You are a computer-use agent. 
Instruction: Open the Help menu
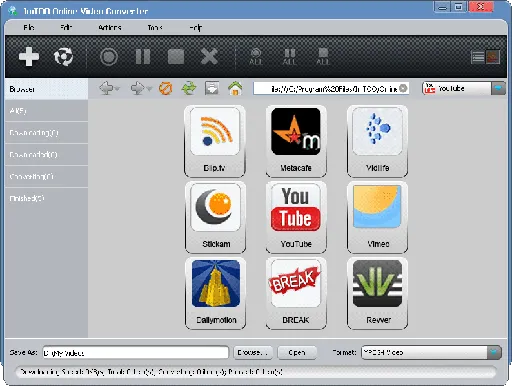[195, 27]
